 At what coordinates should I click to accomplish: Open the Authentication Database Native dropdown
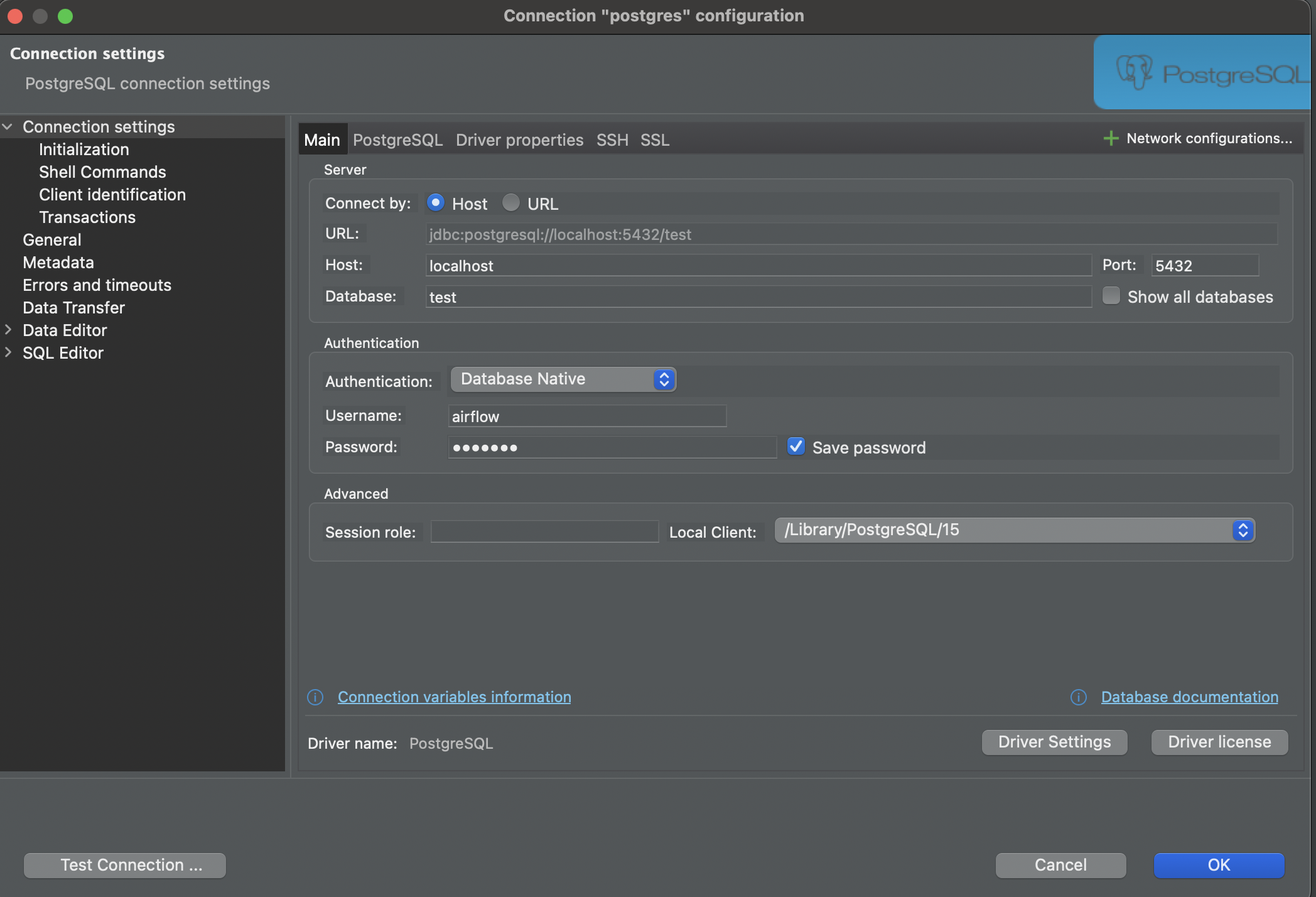pyautogui.click(x=563, y=379)
